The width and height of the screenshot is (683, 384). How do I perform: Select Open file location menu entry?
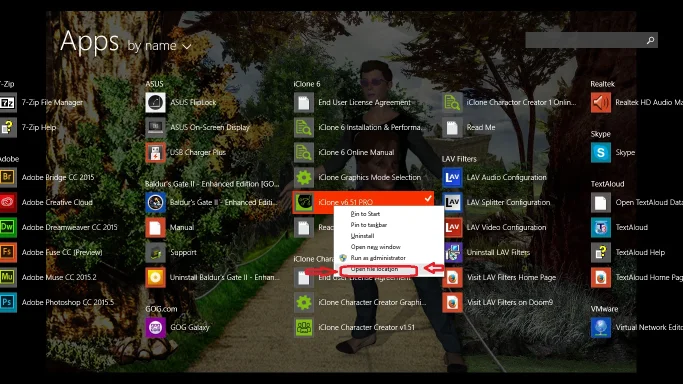coord(374,269)
